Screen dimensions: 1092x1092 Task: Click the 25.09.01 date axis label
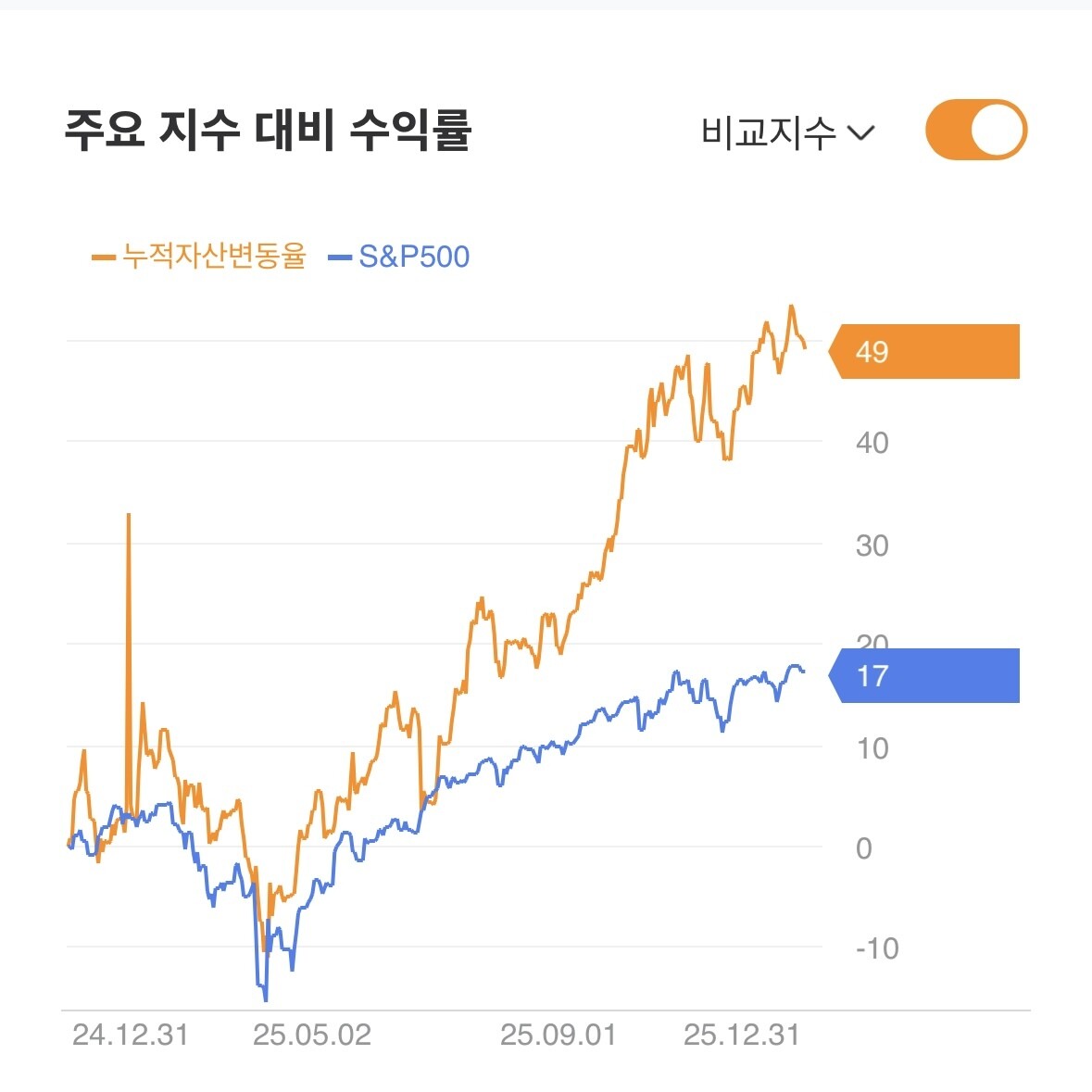pos(559,1035)
